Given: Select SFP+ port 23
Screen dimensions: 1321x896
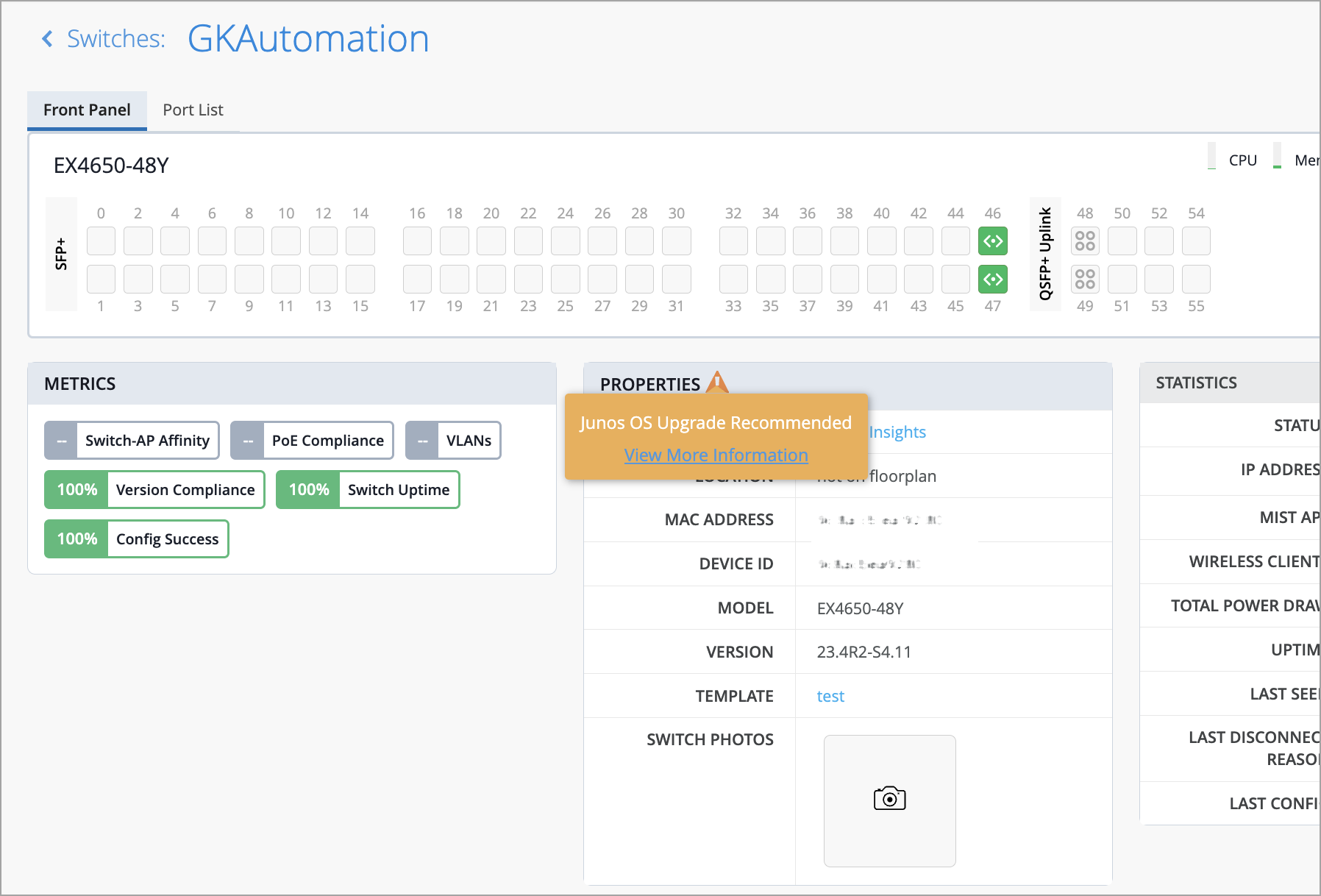Looking at the screenshot, I should coord(528,280).
